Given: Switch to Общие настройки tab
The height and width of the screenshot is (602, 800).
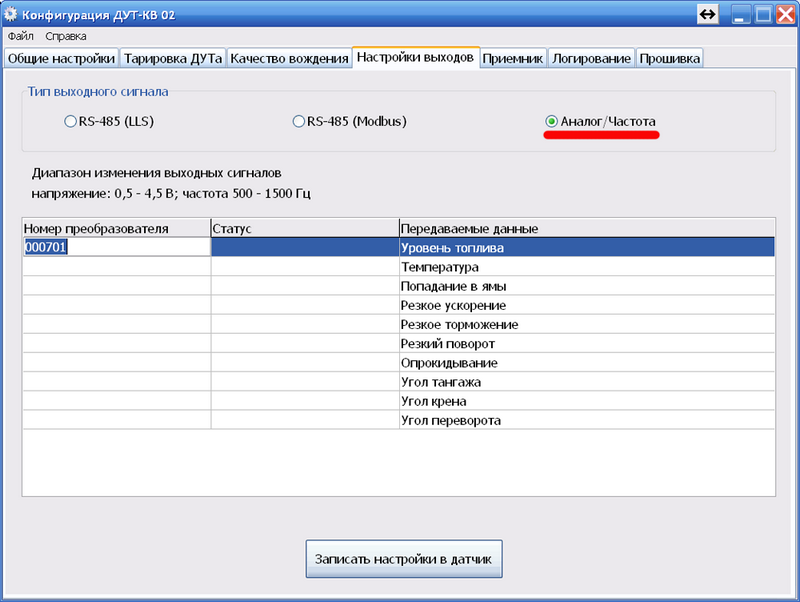Looking at the screenshot, I should (61, 59).
